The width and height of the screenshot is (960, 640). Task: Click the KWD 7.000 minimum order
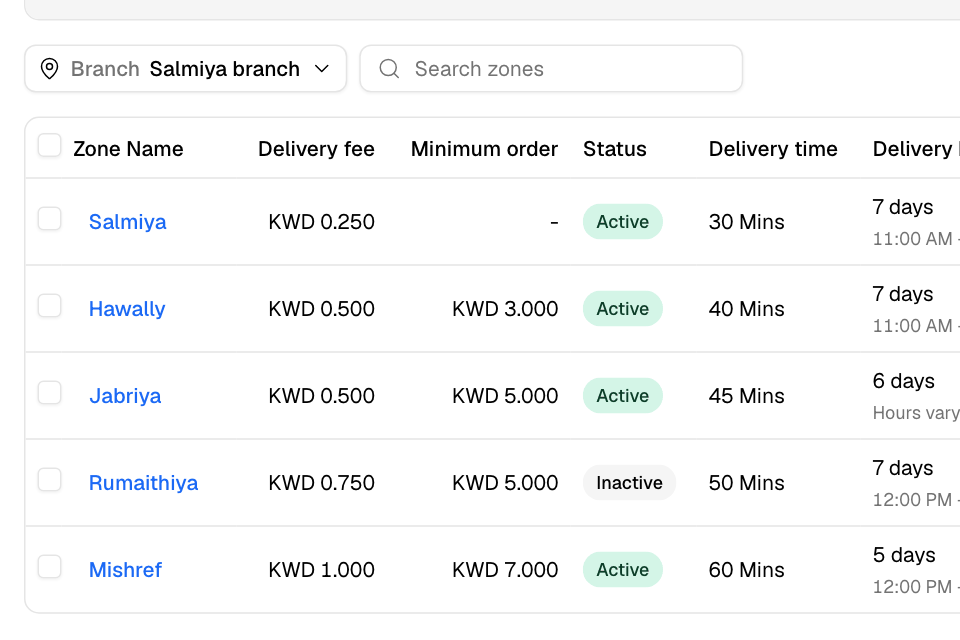click(505, 570)
